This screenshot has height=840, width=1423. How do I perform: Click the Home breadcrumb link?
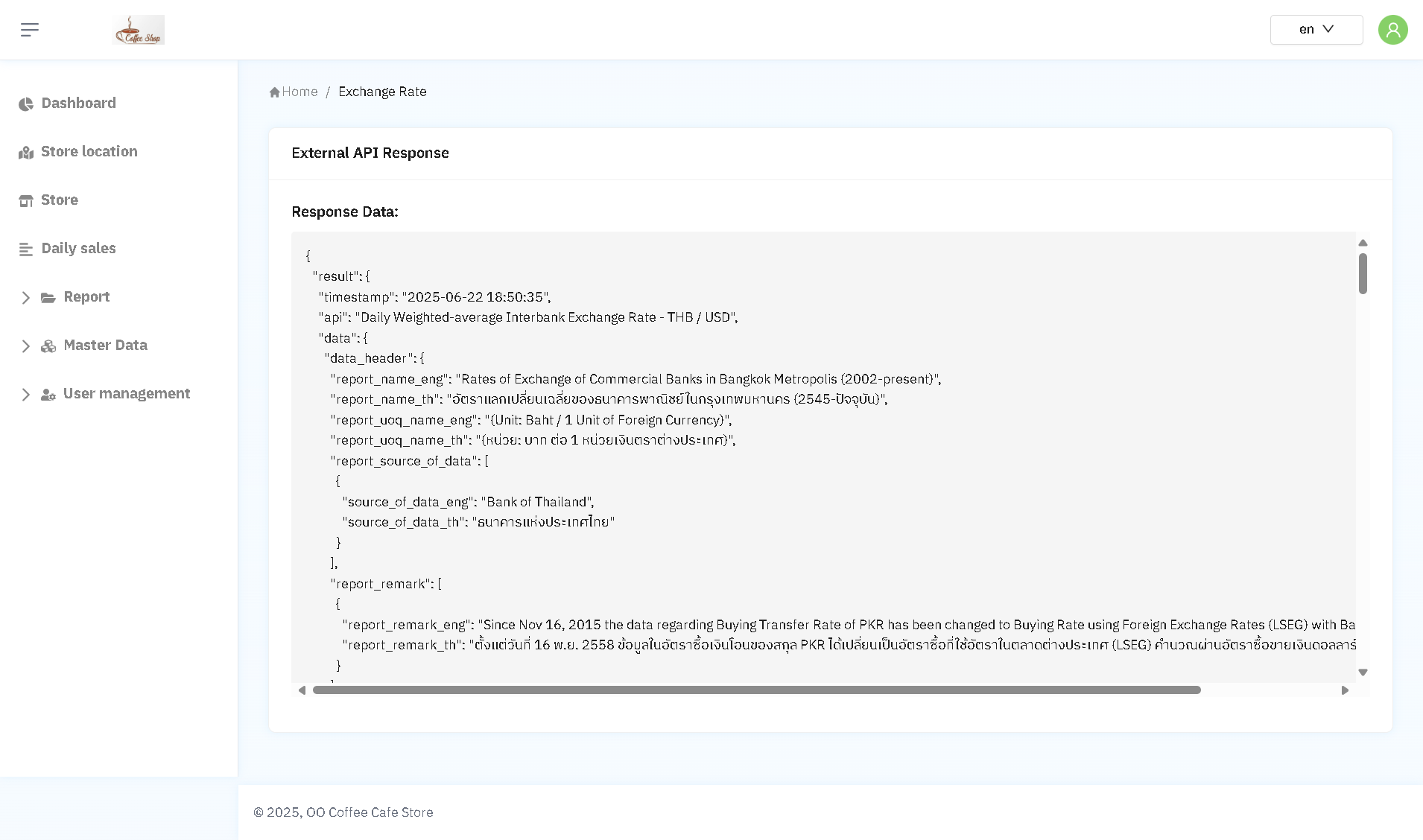(300, 92)
